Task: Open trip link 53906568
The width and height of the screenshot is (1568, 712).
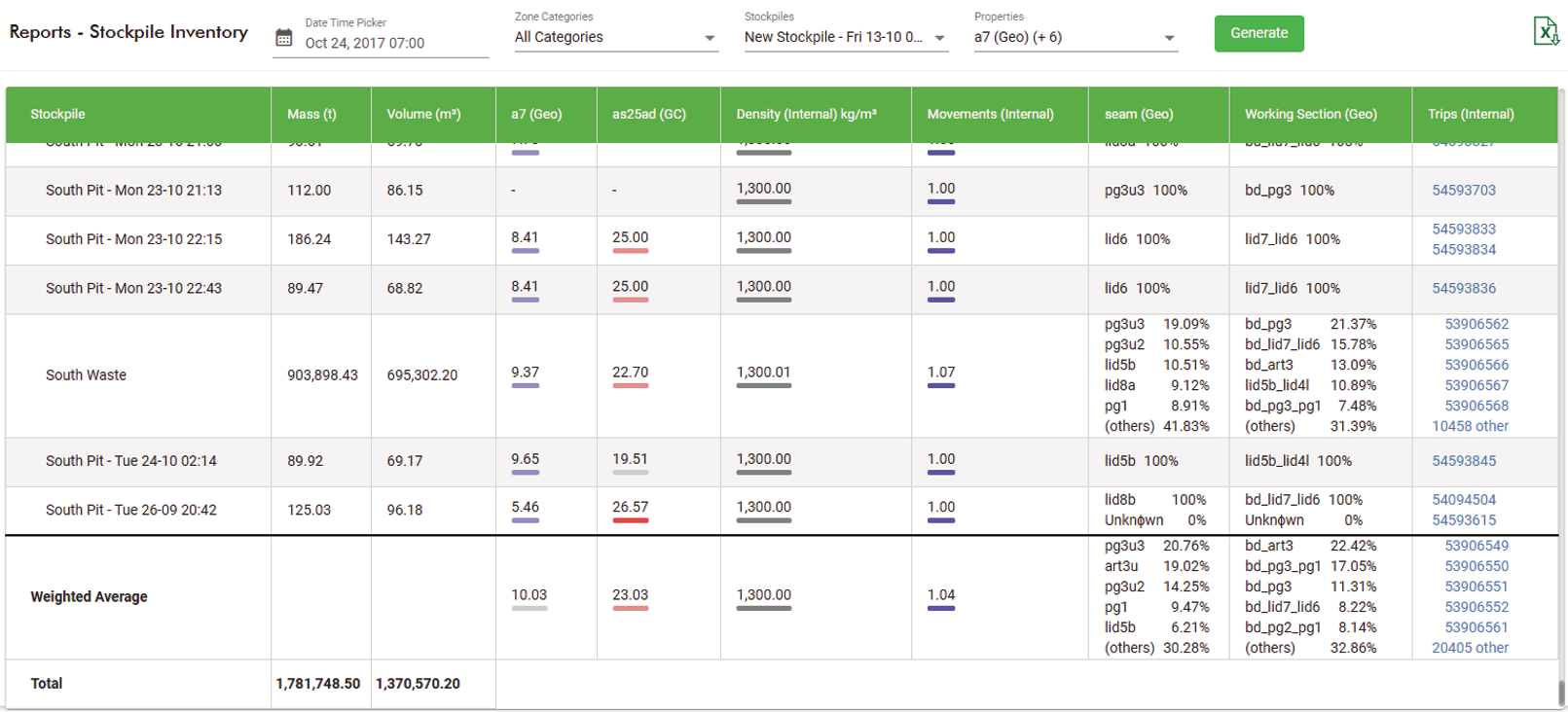Action: [x=1477, y=406]
